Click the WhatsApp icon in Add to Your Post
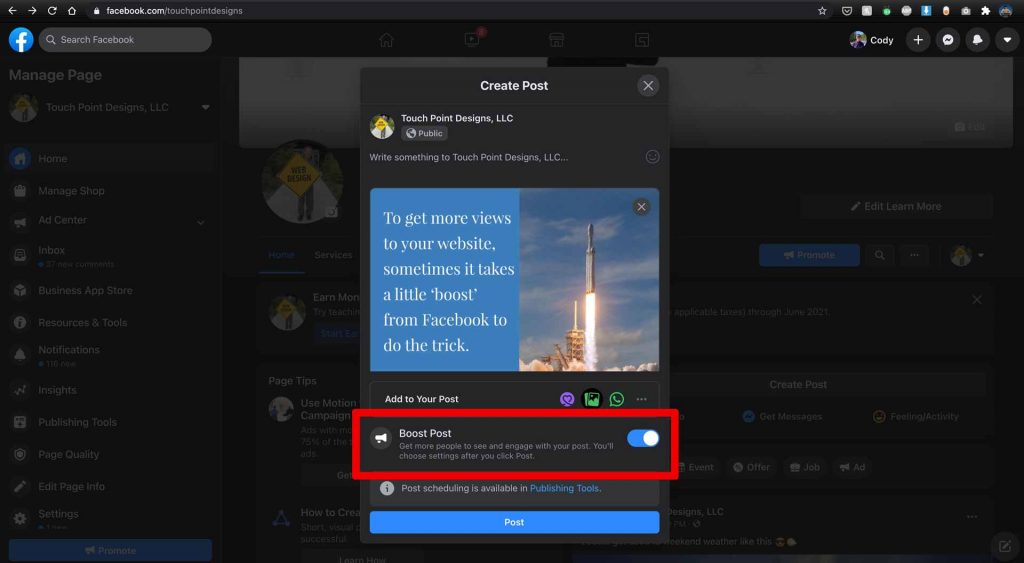Image resolution: width=1024 pixels, height=563 pixels. tap(617, 399)
